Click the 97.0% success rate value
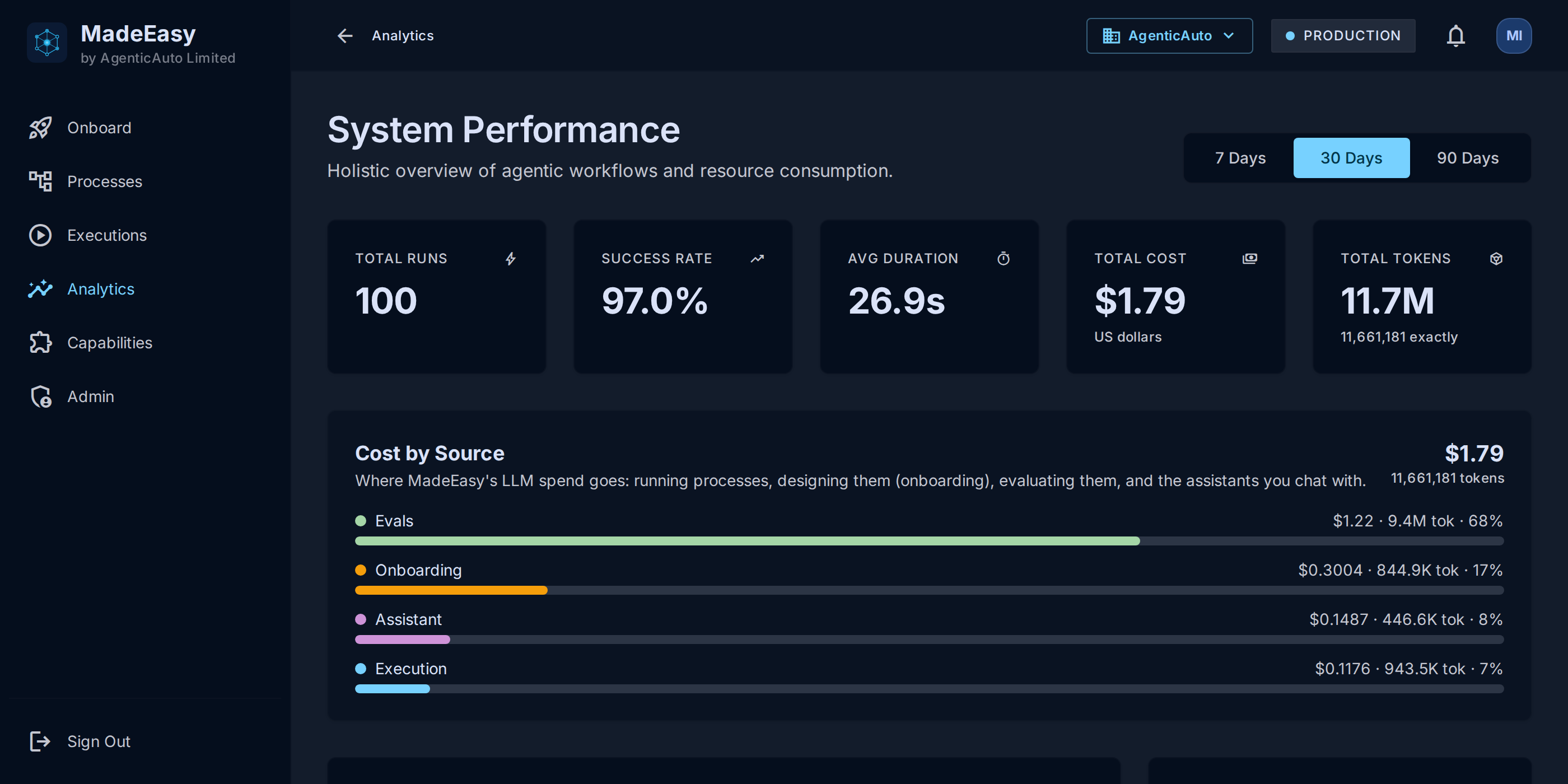Screen dimensions: 1568x784 point(654,301)
